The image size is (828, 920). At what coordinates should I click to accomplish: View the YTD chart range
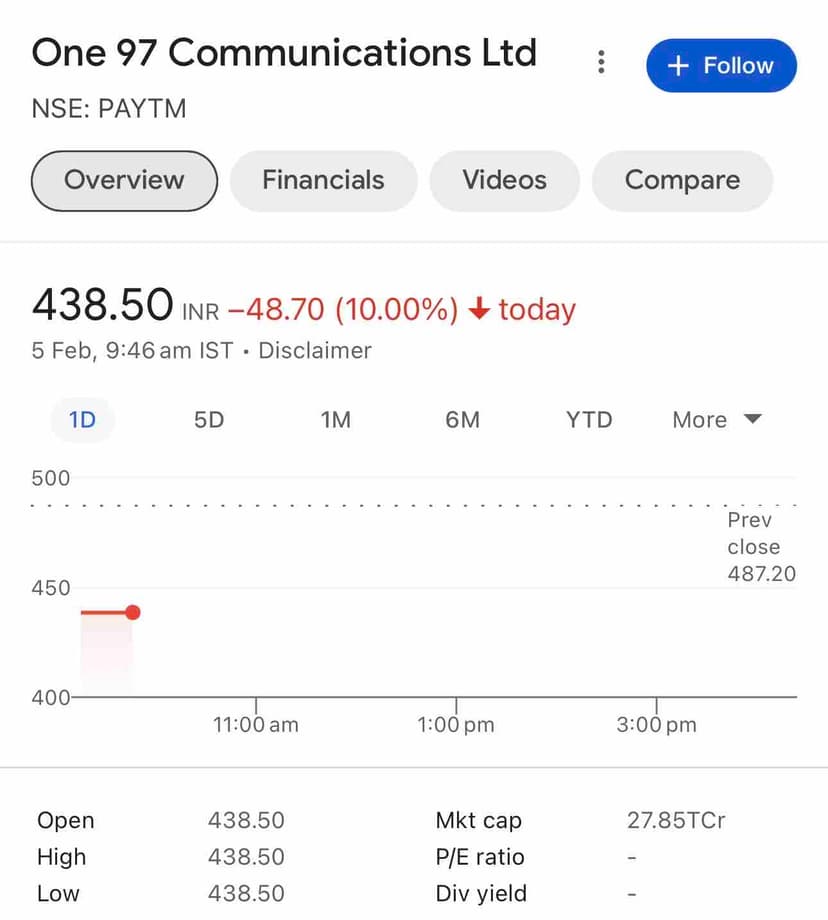589,420
